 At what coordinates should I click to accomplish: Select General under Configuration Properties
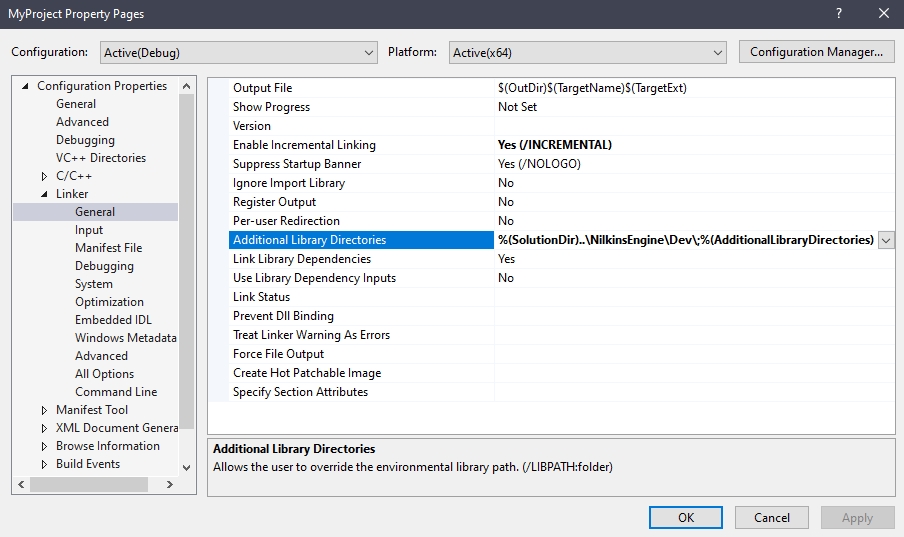coord(76,104)
